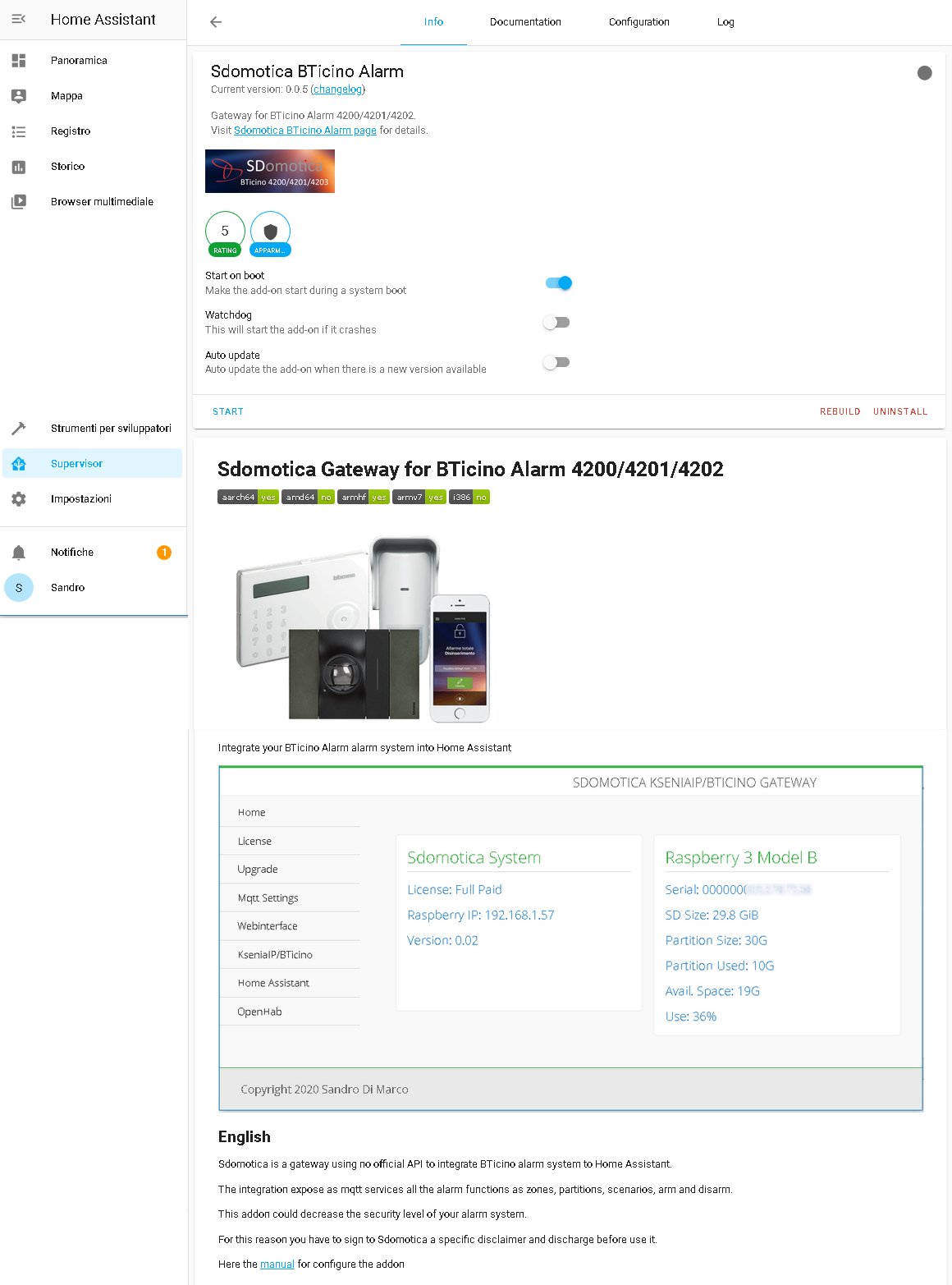952x1285 pixels.
Task: Click the Browser multimediale play icon
Action: pyautogui.click(x=19, y=201)
